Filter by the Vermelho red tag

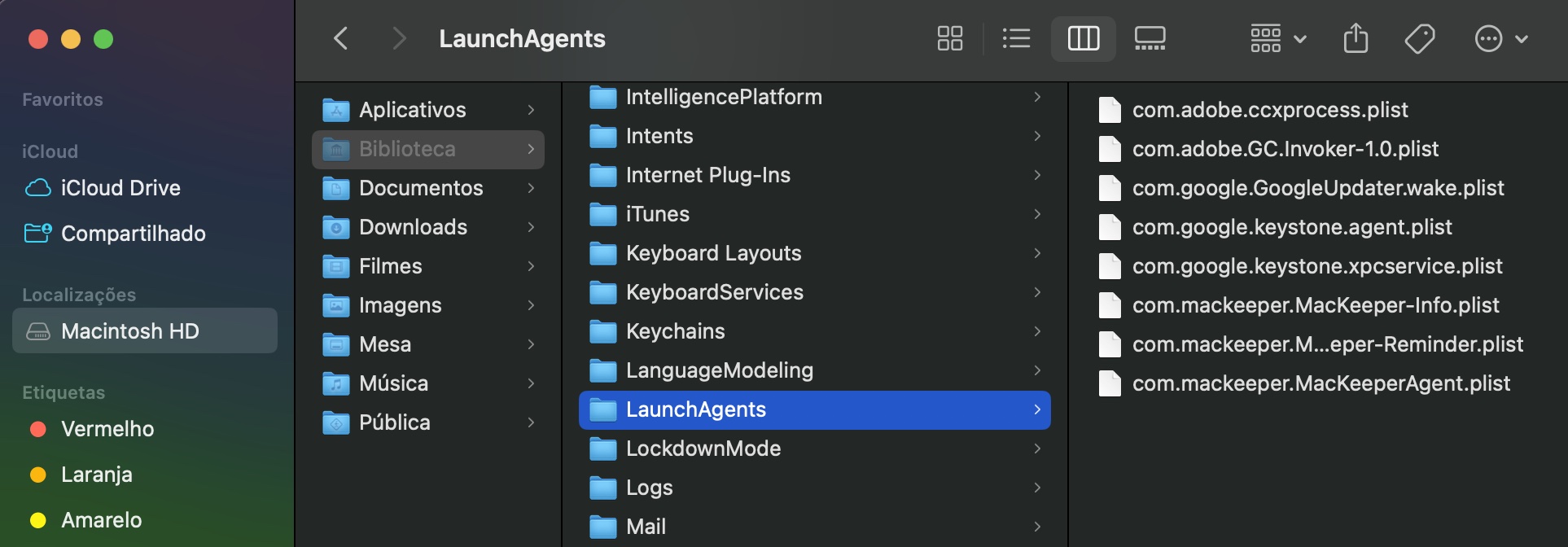click(x=107, y=429)
